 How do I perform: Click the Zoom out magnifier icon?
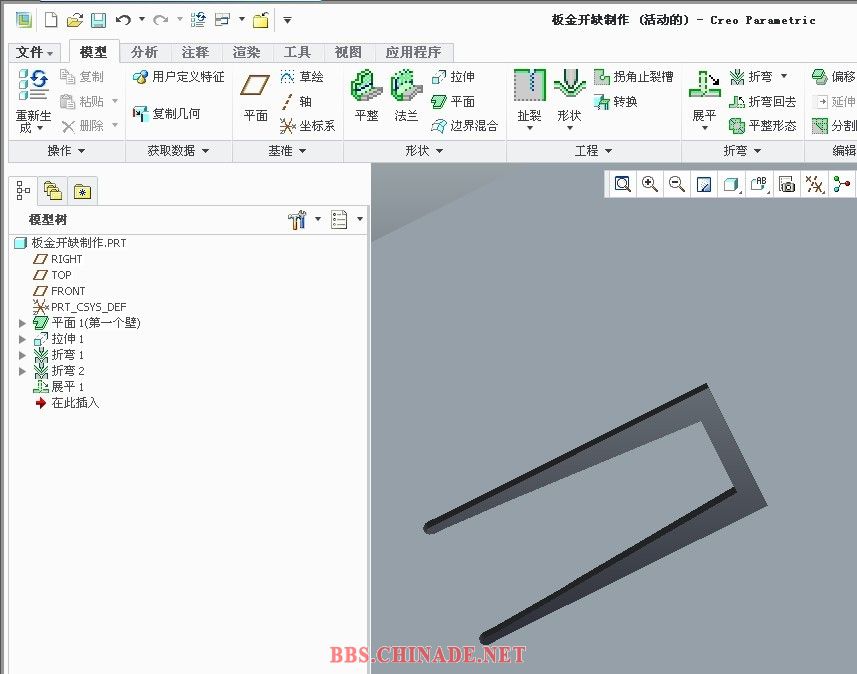point(677,184)
